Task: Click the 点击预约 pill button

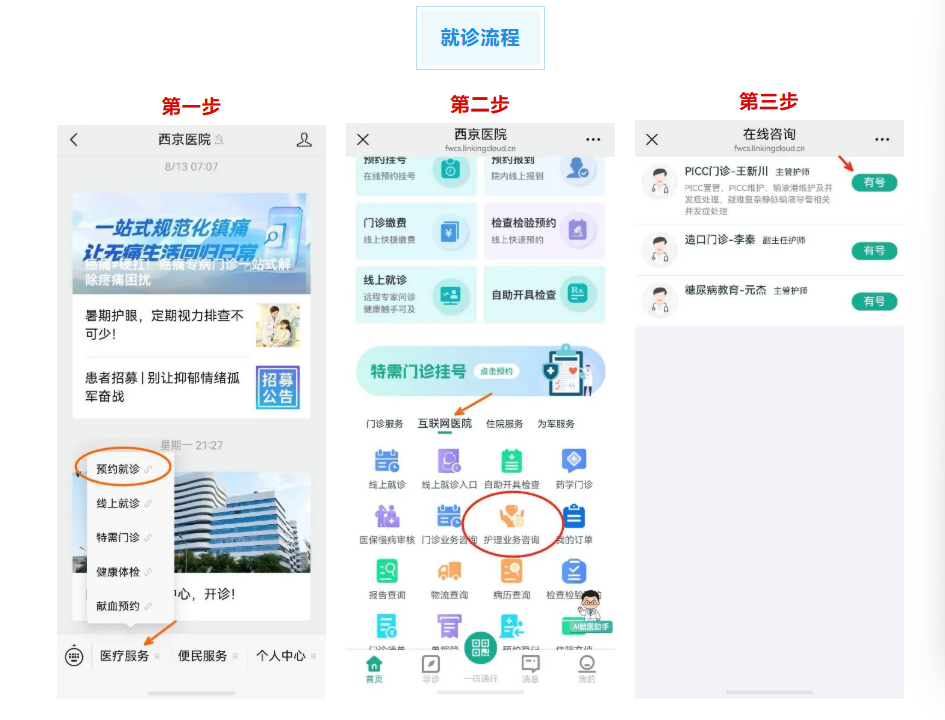Action: click(x=497, y=371)
